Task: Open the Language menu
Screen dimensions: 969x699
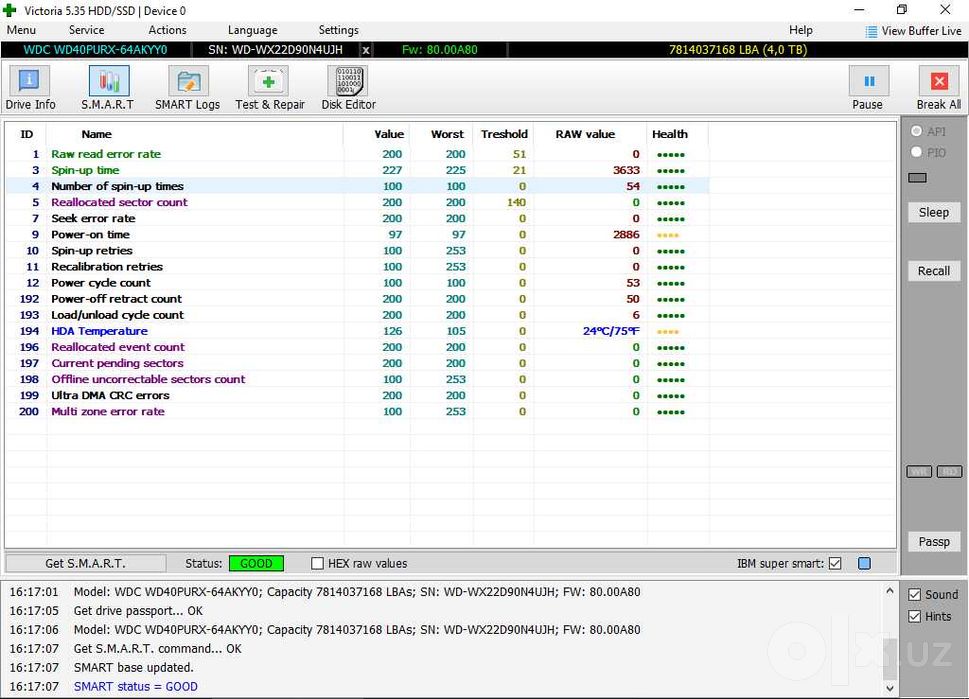Action: pos(253,30)
